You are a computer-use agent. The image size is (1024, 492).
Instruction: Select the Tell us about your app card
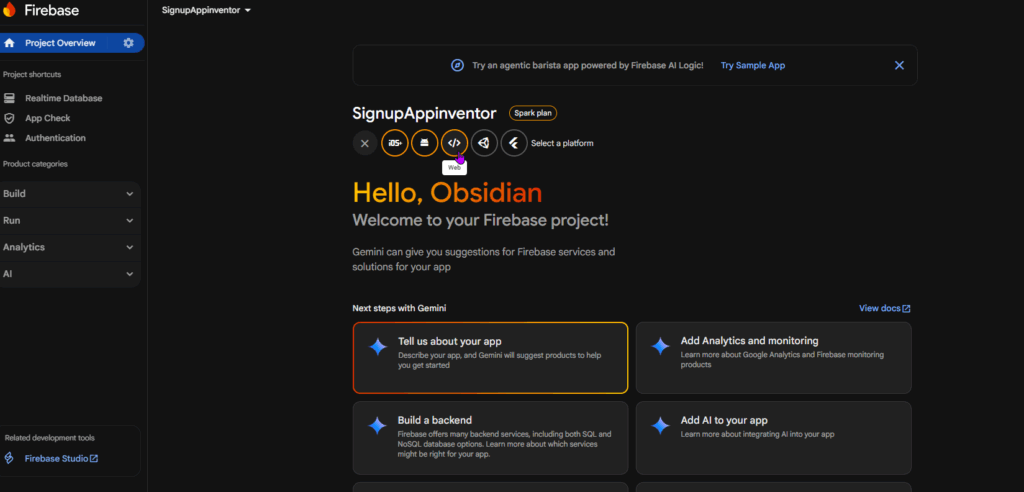pos(490,357)
